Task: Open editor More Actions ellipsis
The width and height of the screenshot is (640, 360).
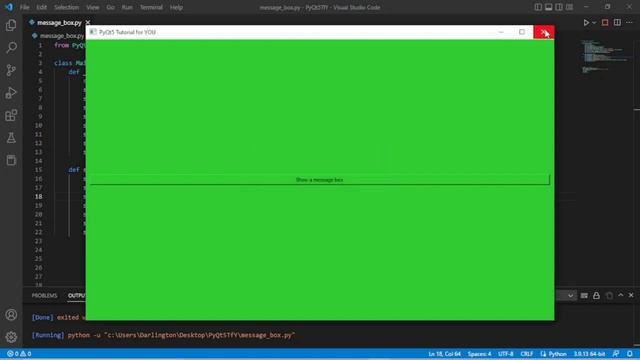Action: (x=629, y=23)
